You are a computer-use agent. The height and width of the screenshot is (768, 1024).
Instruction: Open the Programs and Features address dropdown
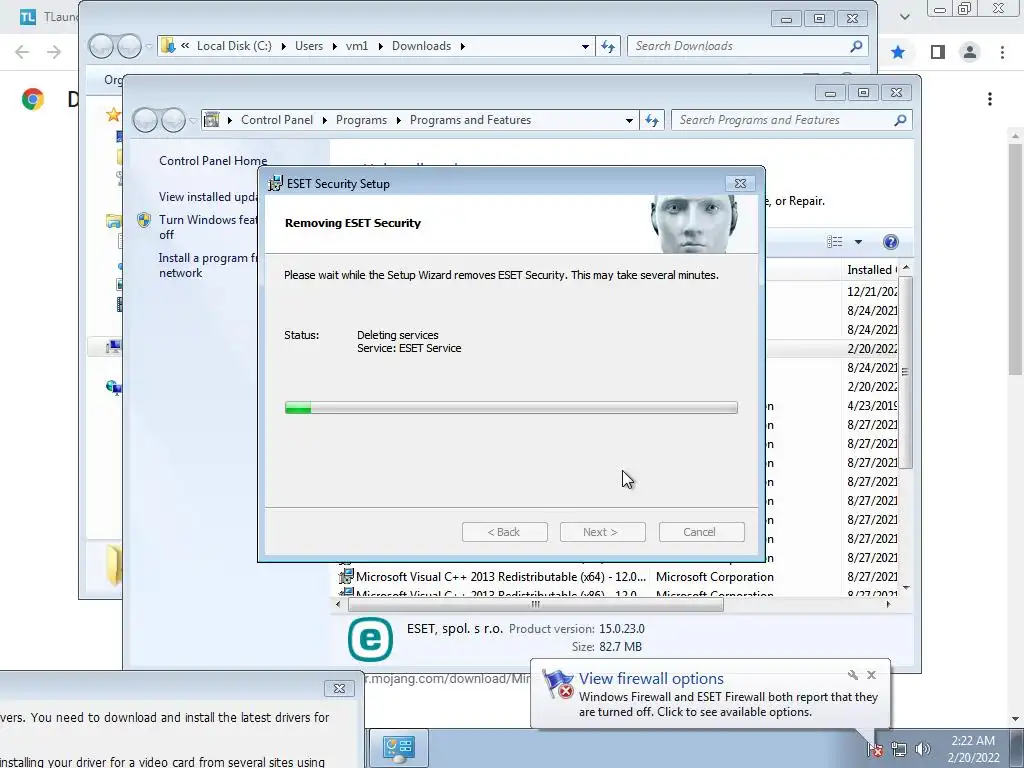(x=629, y=120)
